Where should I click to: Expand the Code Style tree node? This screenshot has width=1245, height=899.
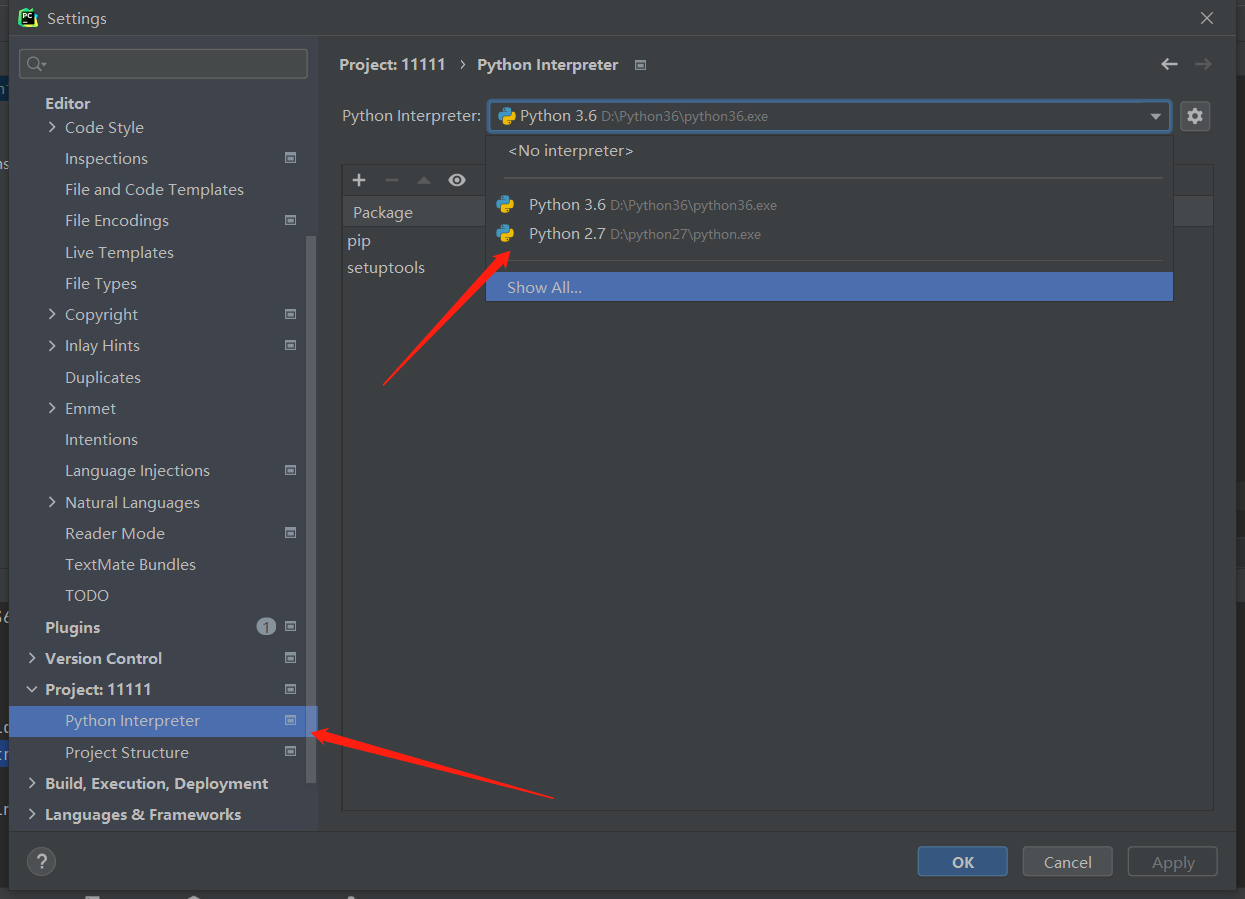[52, 127]
